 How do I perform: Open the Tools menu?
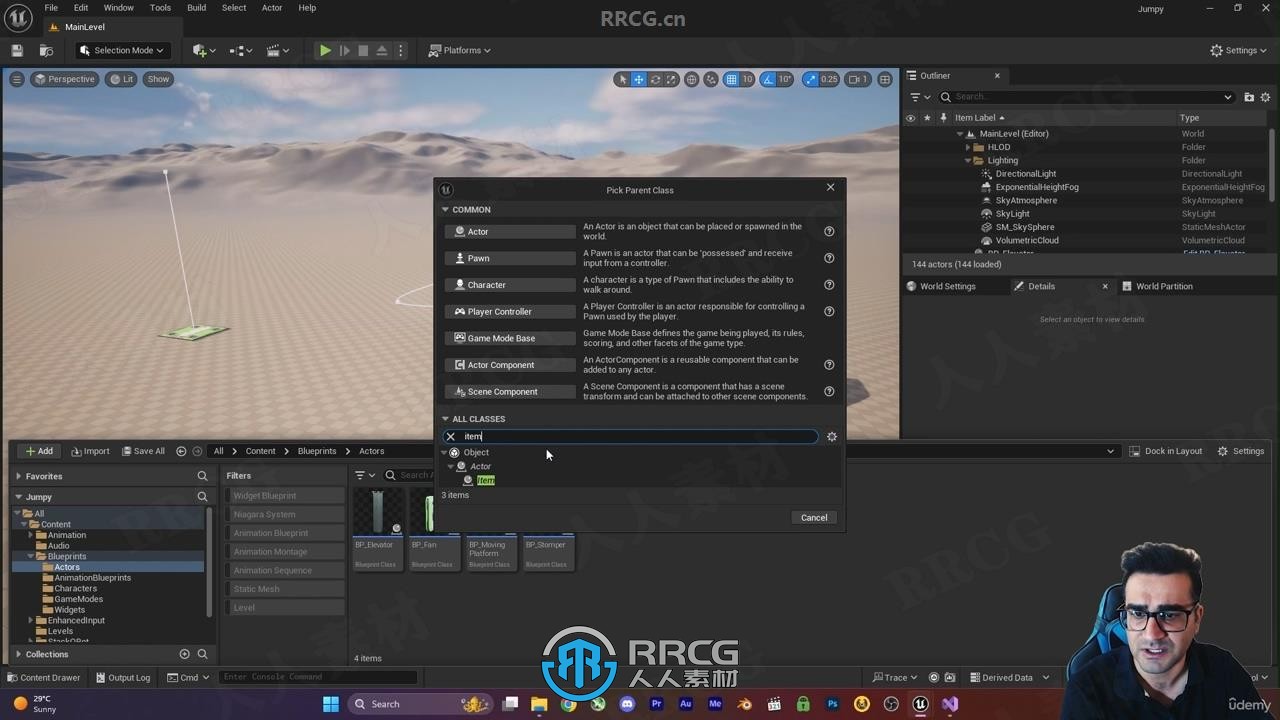tap(160, 8)
